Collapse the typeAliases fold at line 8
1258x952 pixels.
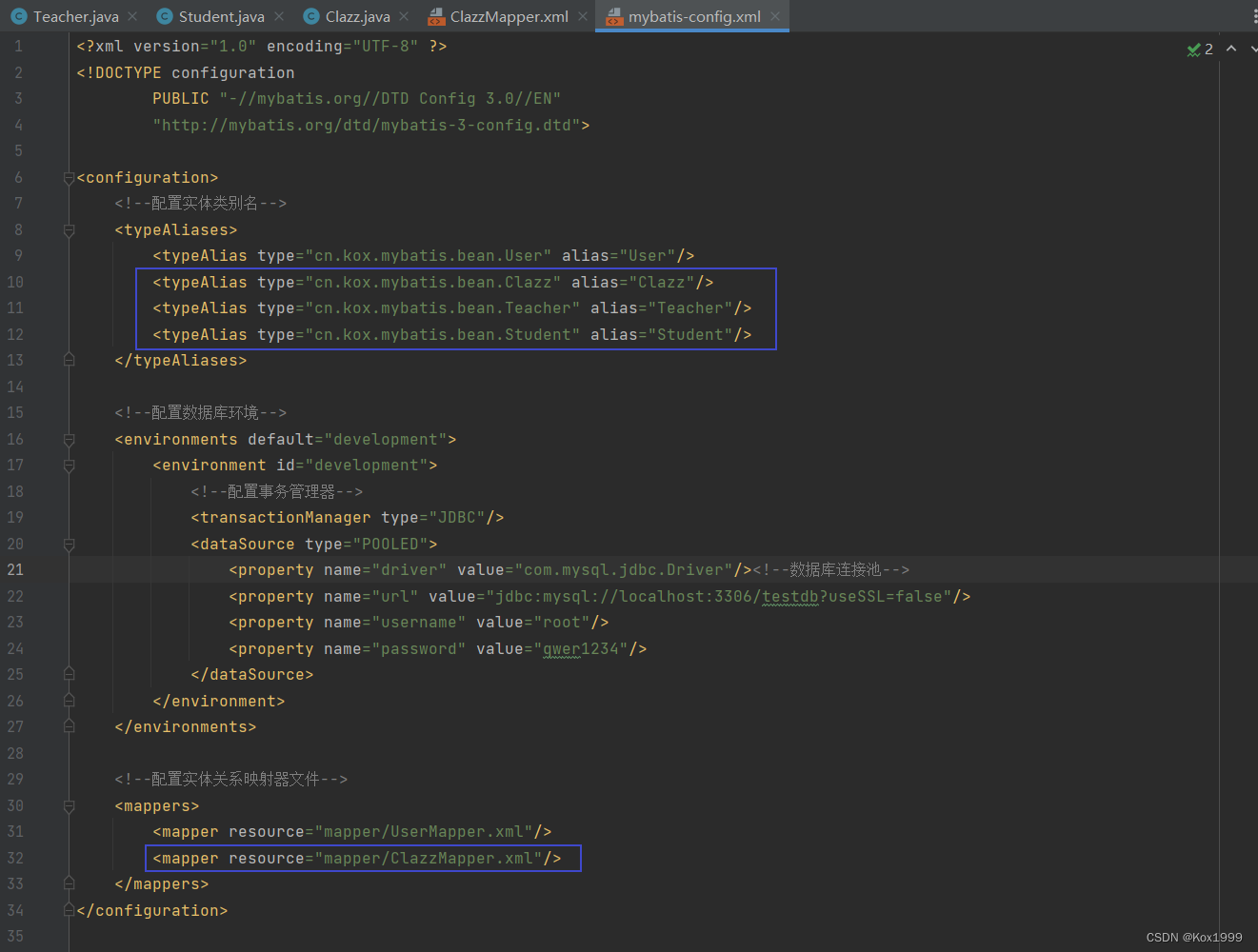pos(69,230)
